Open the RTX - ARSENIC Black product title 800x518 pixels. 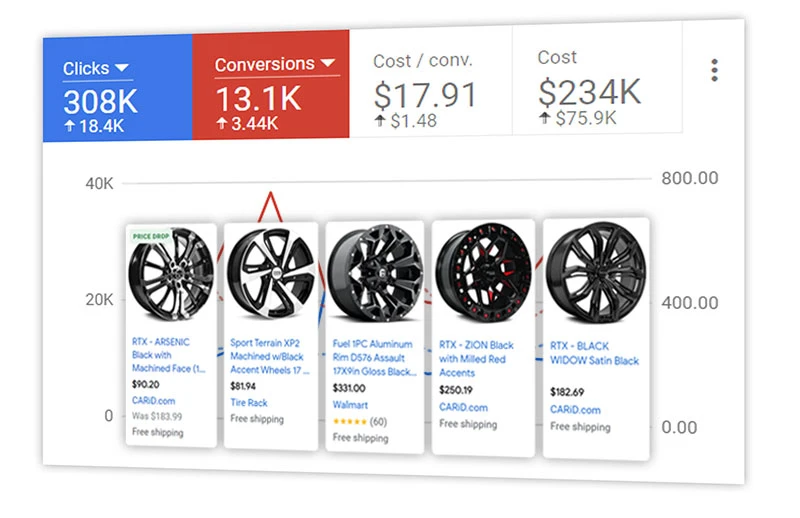pos(166,354)
